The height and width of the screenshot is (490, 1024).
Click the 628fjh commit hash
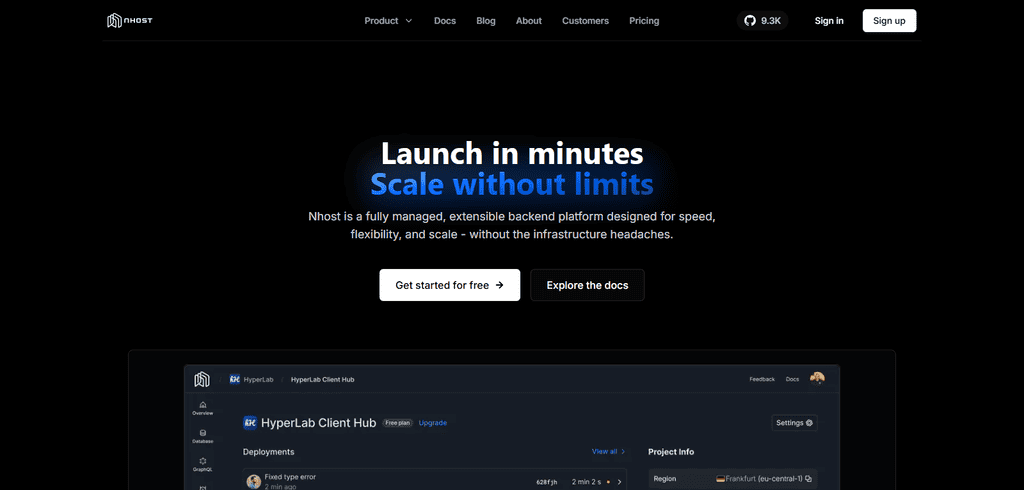pyautogui.click(x=547, y=482)
